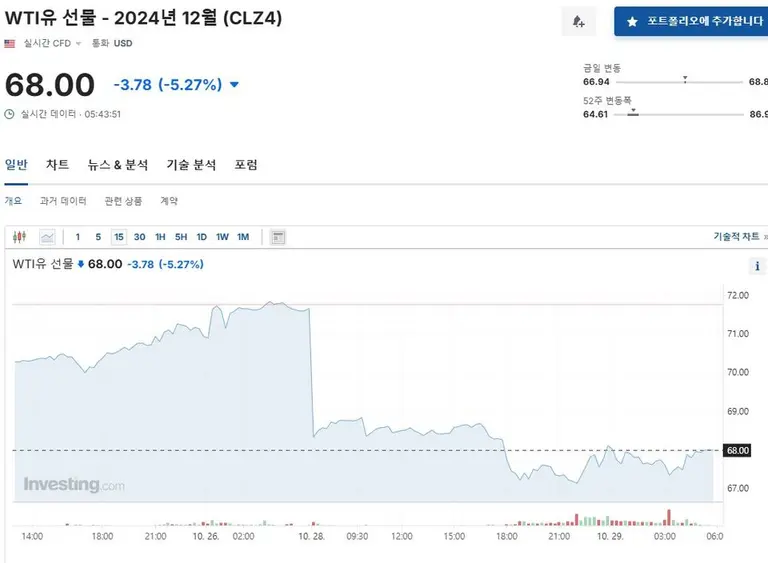Screen dimensions: 768x563
Task: Click the news overlay icon in chart toolbar
Action: pos(278,237)
